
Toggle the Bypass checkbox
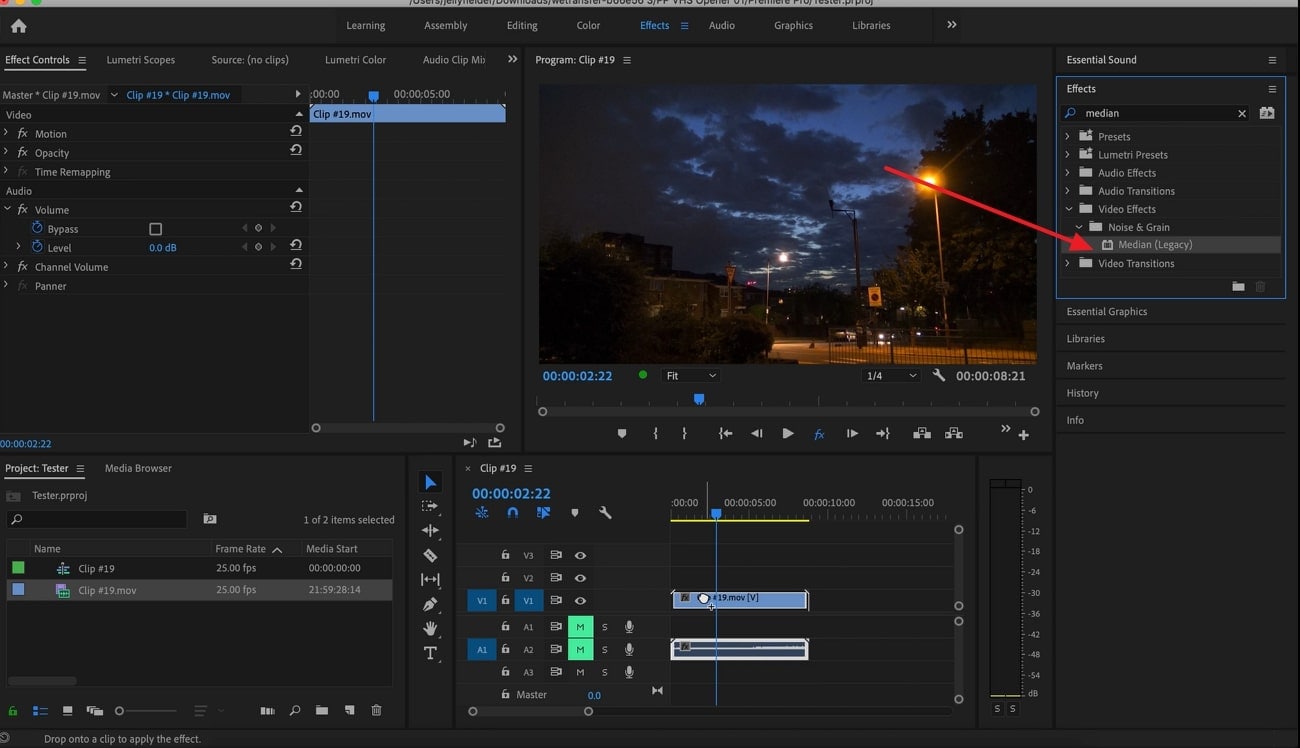pos(155,229)
